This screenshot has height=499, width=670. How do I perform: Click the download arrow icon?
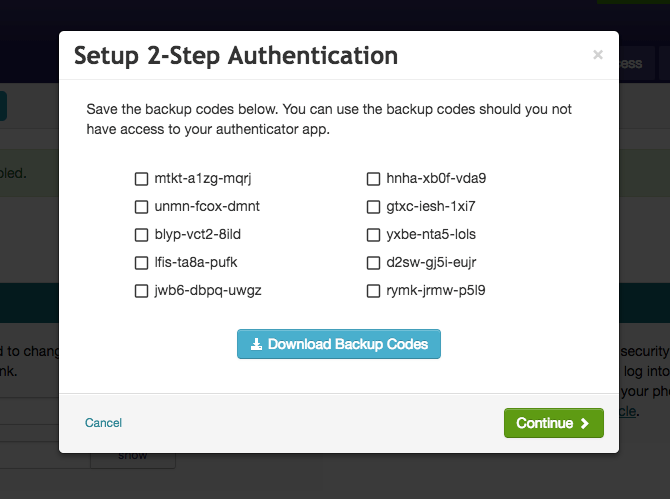(256, 344)
